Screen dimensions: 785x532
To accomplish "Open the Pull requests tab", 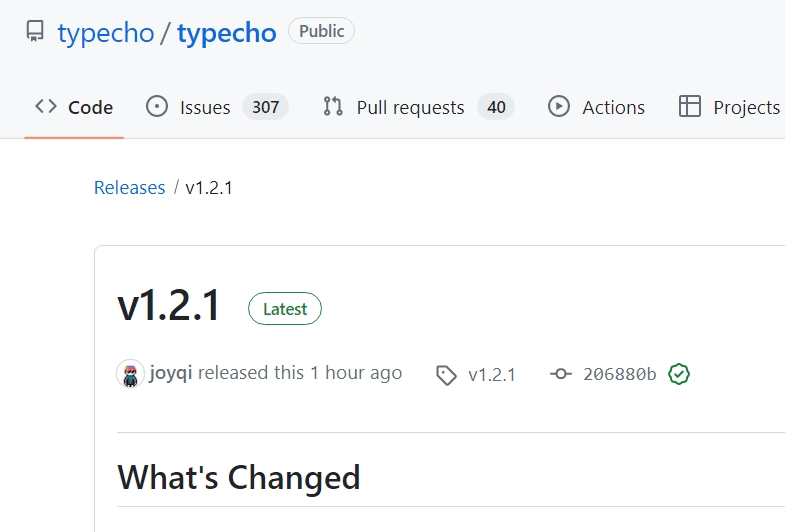I will point(419,107).
